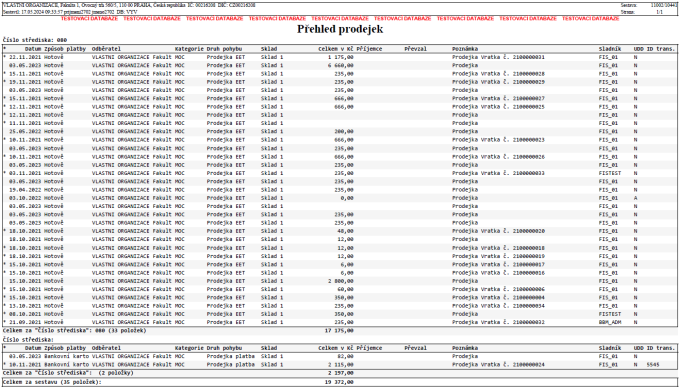Select the Sladník value "BBM_ADM"
680x388 pixels.
610,322
